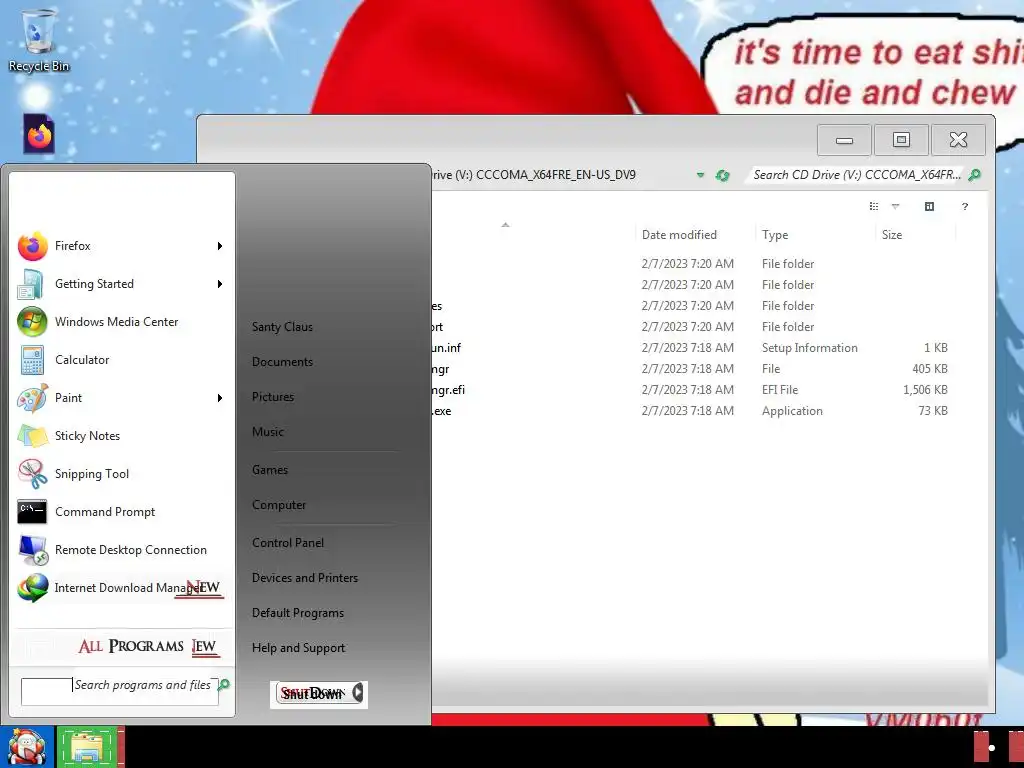This screenshot has width=1024, height=768.
Task: Launch the Snipping Tool
Action: point(120,473)
